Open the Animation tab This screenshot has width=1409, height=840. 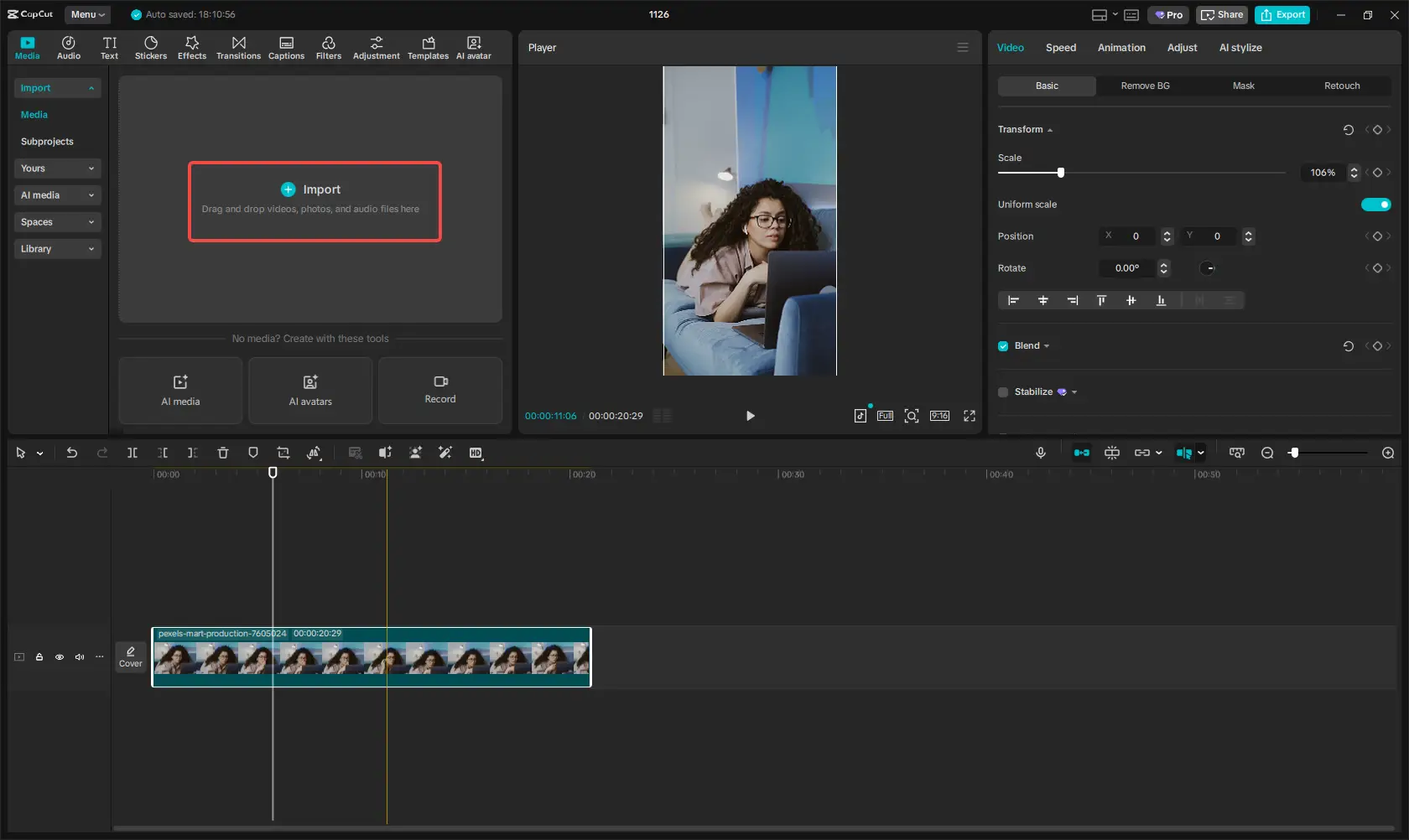(x=1121, y=48)
